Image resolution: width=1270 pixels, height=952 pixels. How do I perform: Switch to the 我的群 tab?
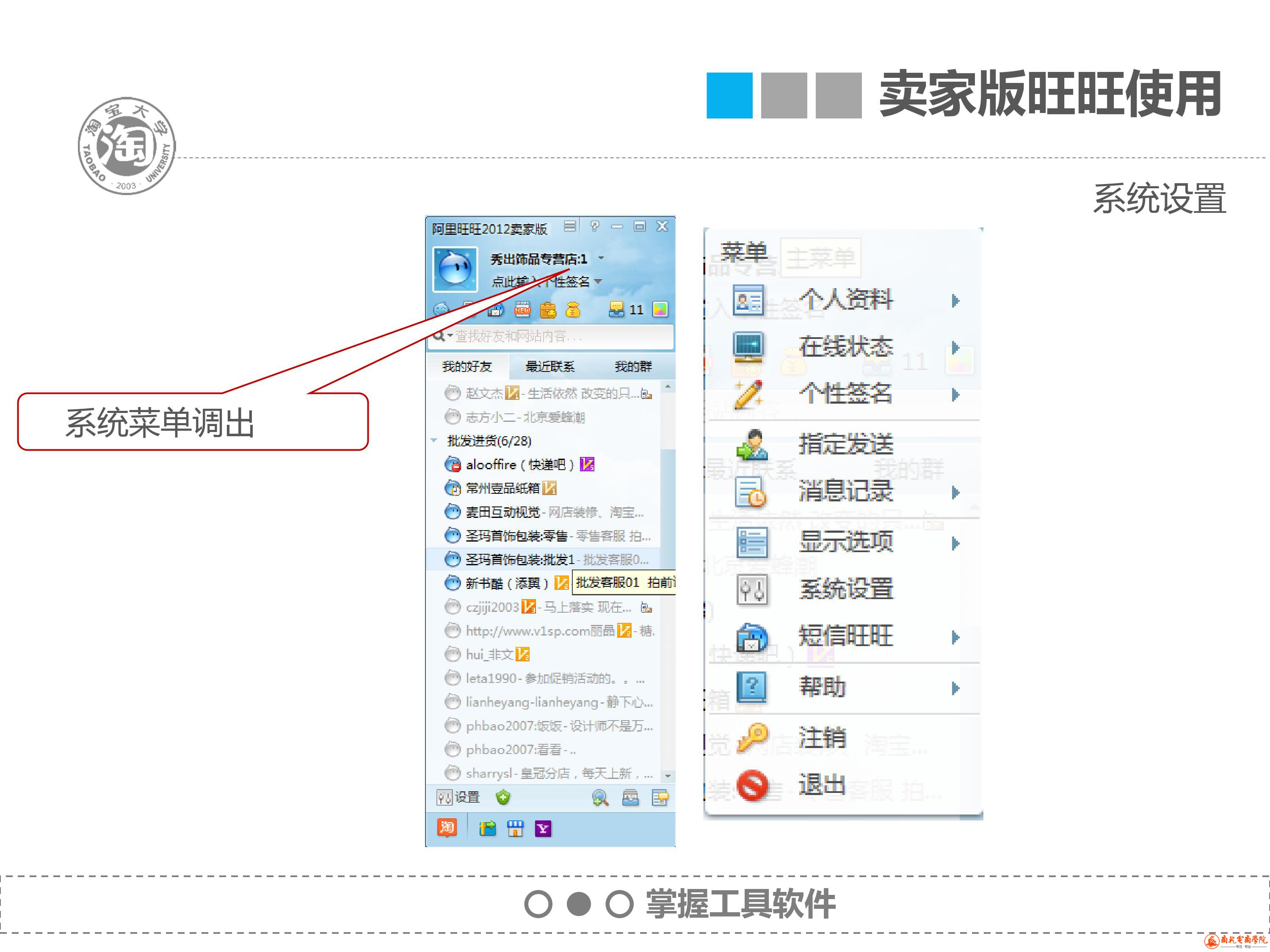coord(633,367)
